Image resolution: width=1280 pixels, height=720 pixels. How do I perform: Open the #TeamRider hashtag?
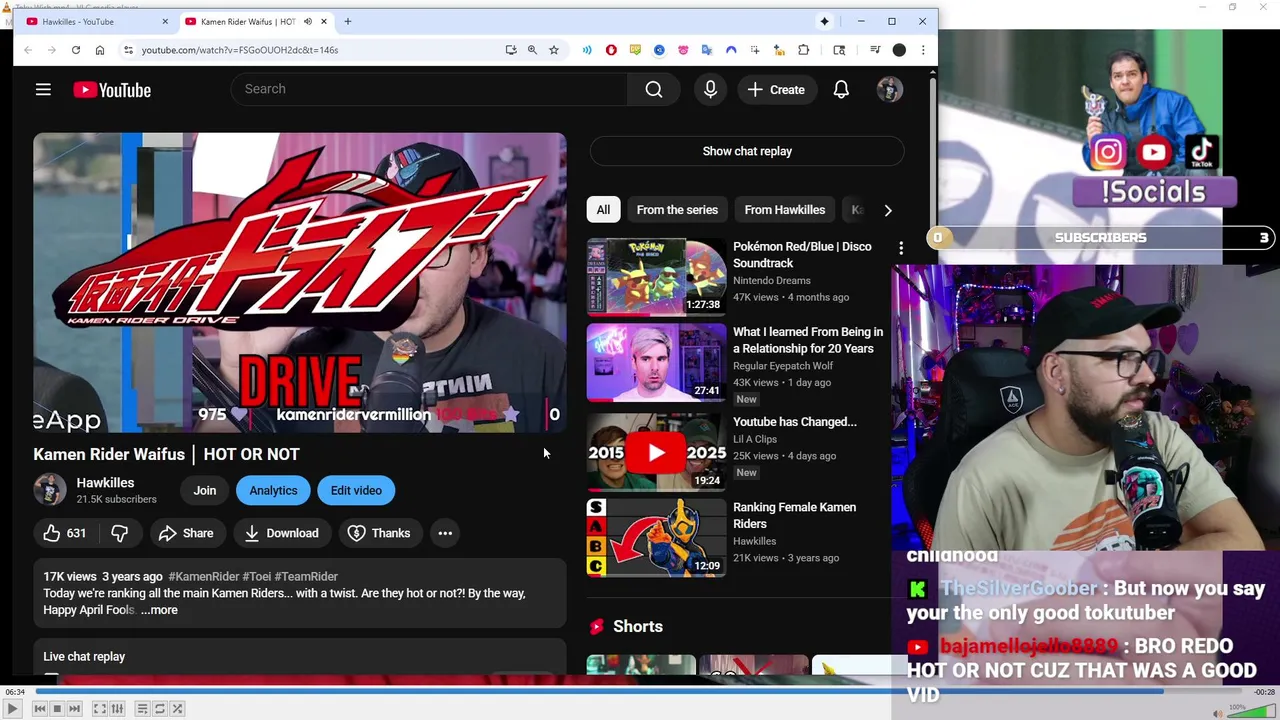(x=306, y=577)
